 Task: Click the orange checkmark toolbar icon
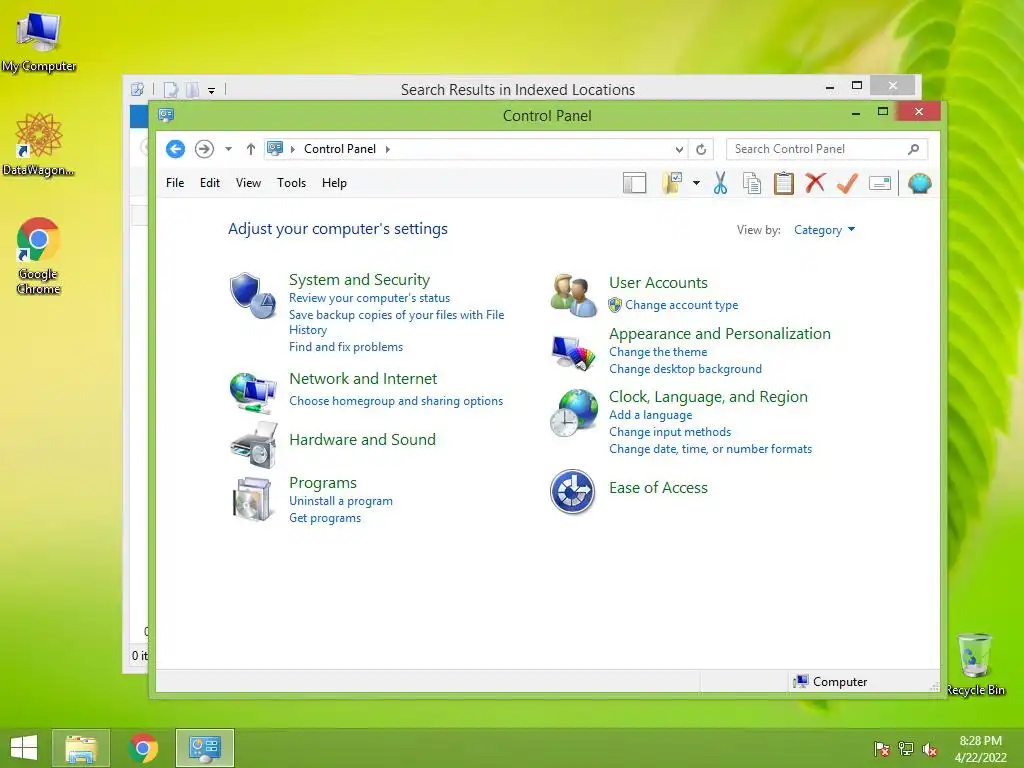847,183
